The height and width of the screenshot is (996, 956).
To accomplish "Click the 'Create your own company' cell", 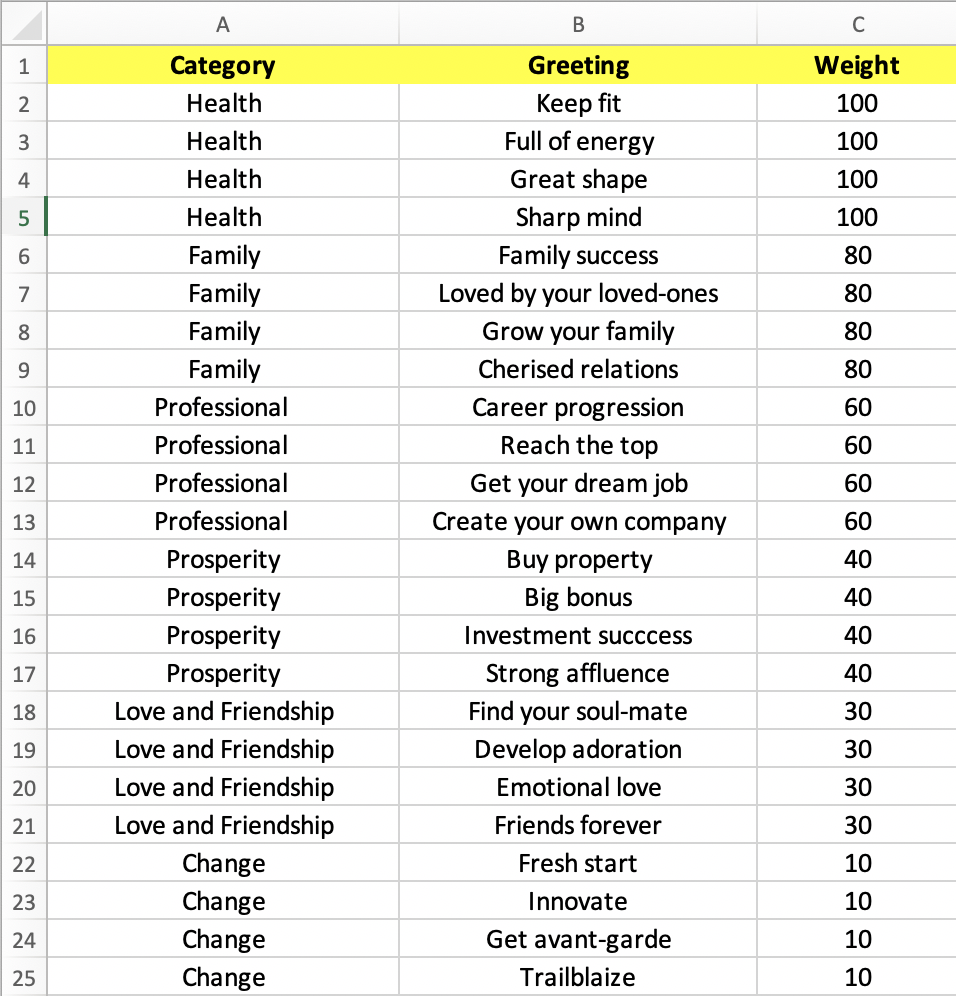I will (578, 522).
